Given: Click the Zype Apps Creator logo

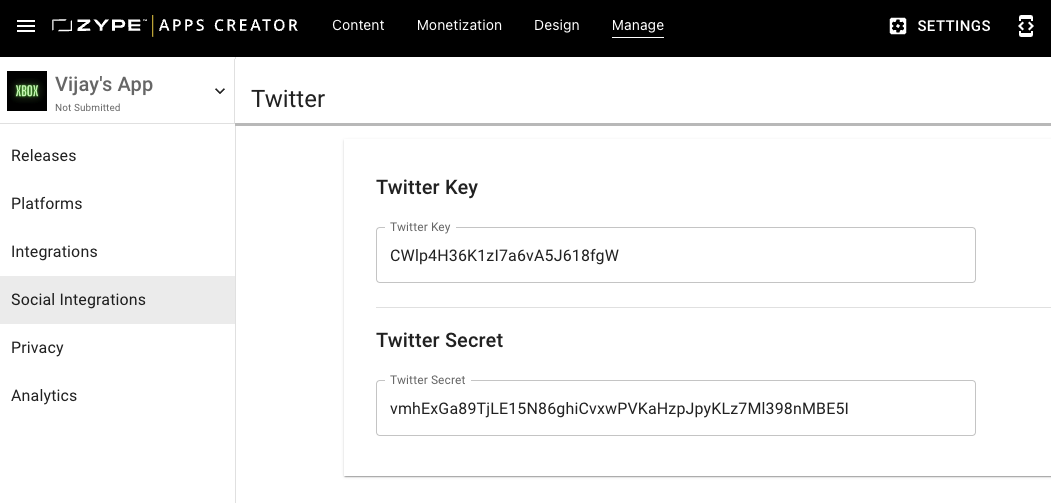Looking at the screenshot, I should pyautogui.click(x=175, y=25).
